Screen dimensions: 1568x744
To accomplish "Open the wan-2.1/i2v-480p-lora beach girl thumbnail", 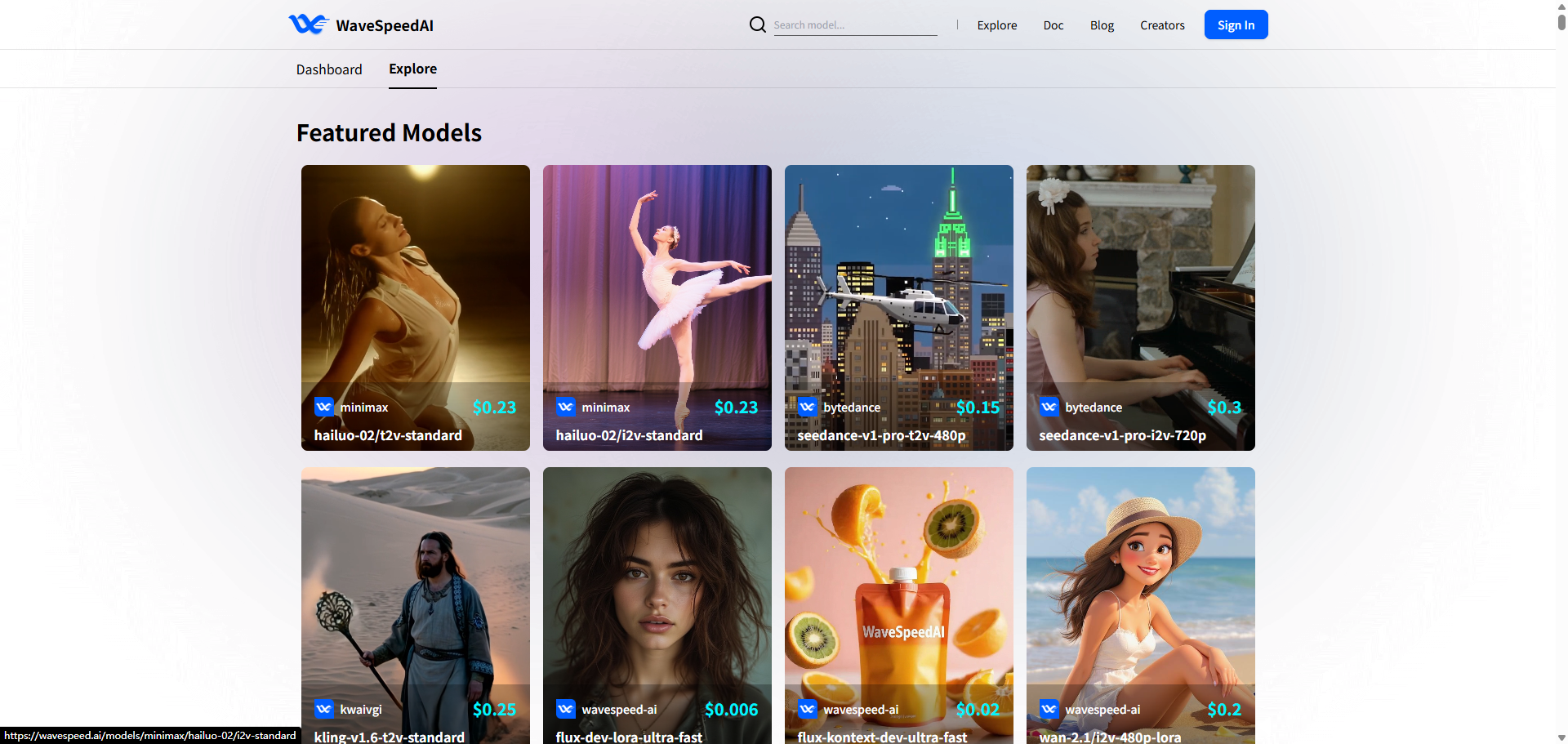I will (x=1140, y=605).
